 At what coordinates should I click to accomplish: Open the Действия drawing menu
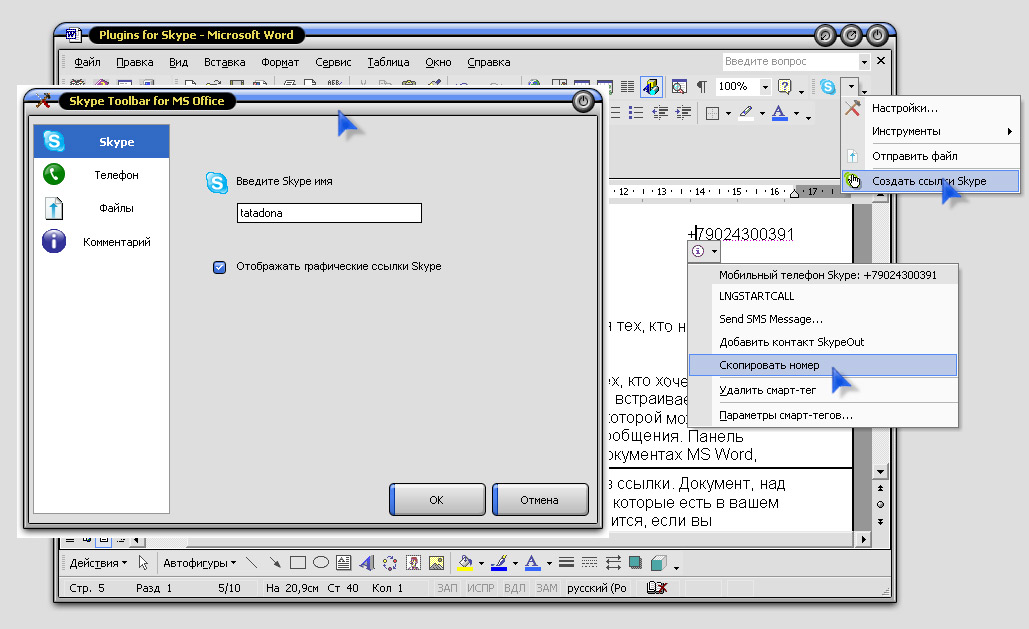[x=98, y=563]
